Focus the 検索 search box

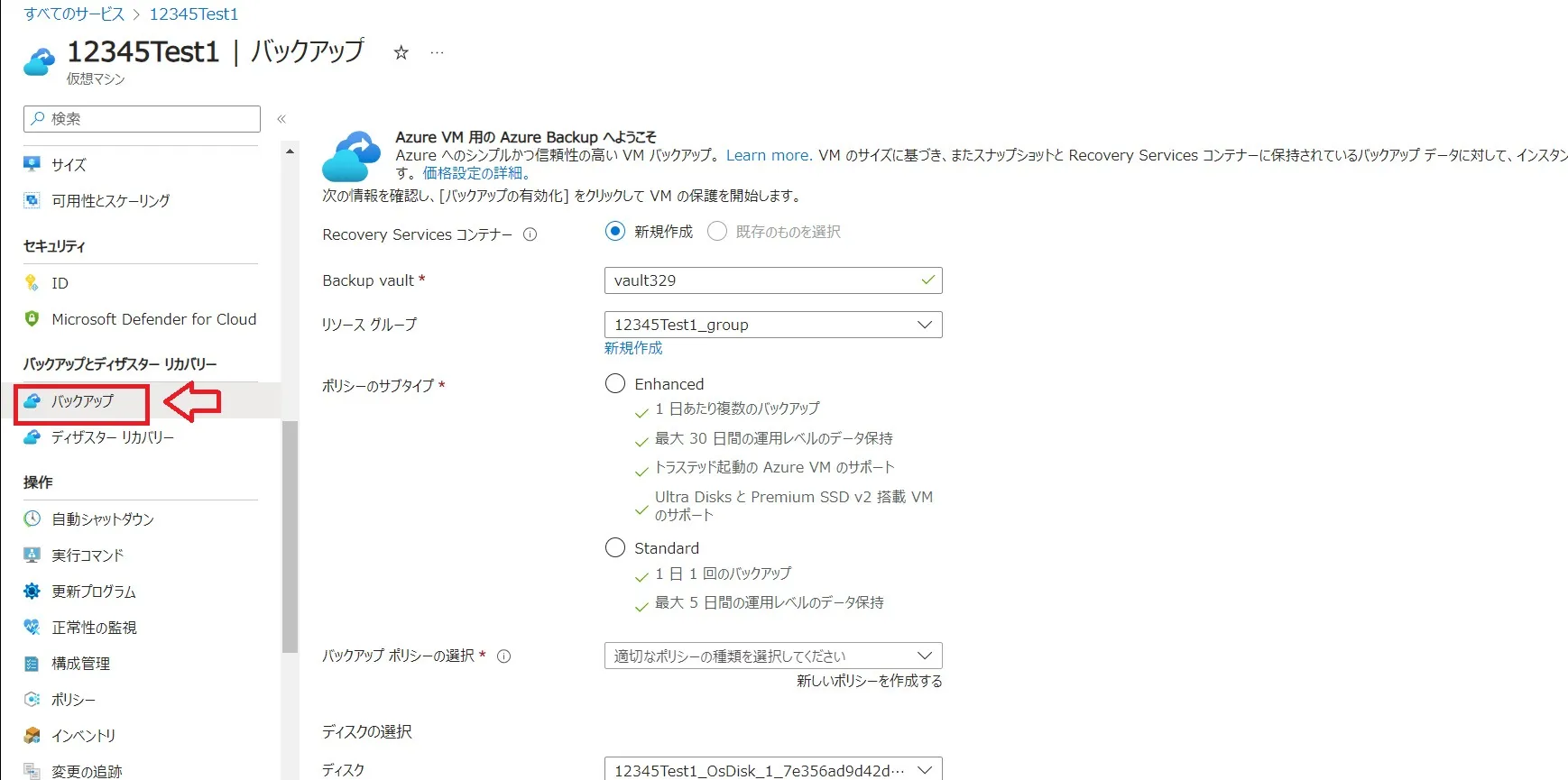tap(142, 119)
